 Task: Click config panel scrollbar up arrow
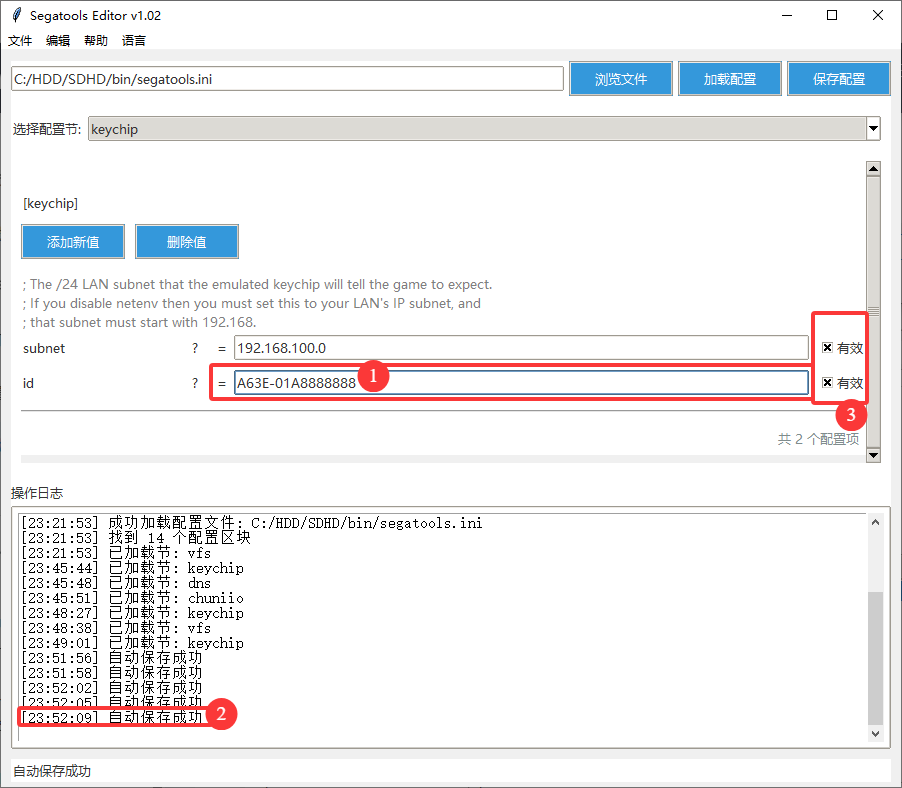(873, 169)
